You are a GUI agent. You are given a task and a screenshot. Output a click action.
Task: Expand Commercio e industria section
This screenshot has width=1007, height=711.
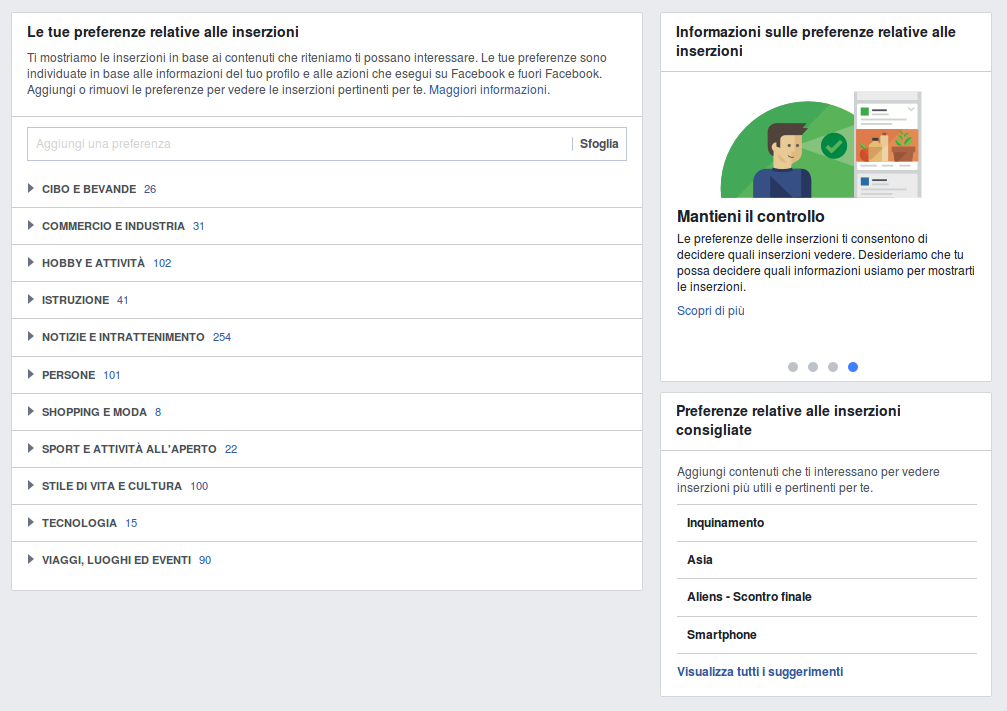tap(112, 226)
